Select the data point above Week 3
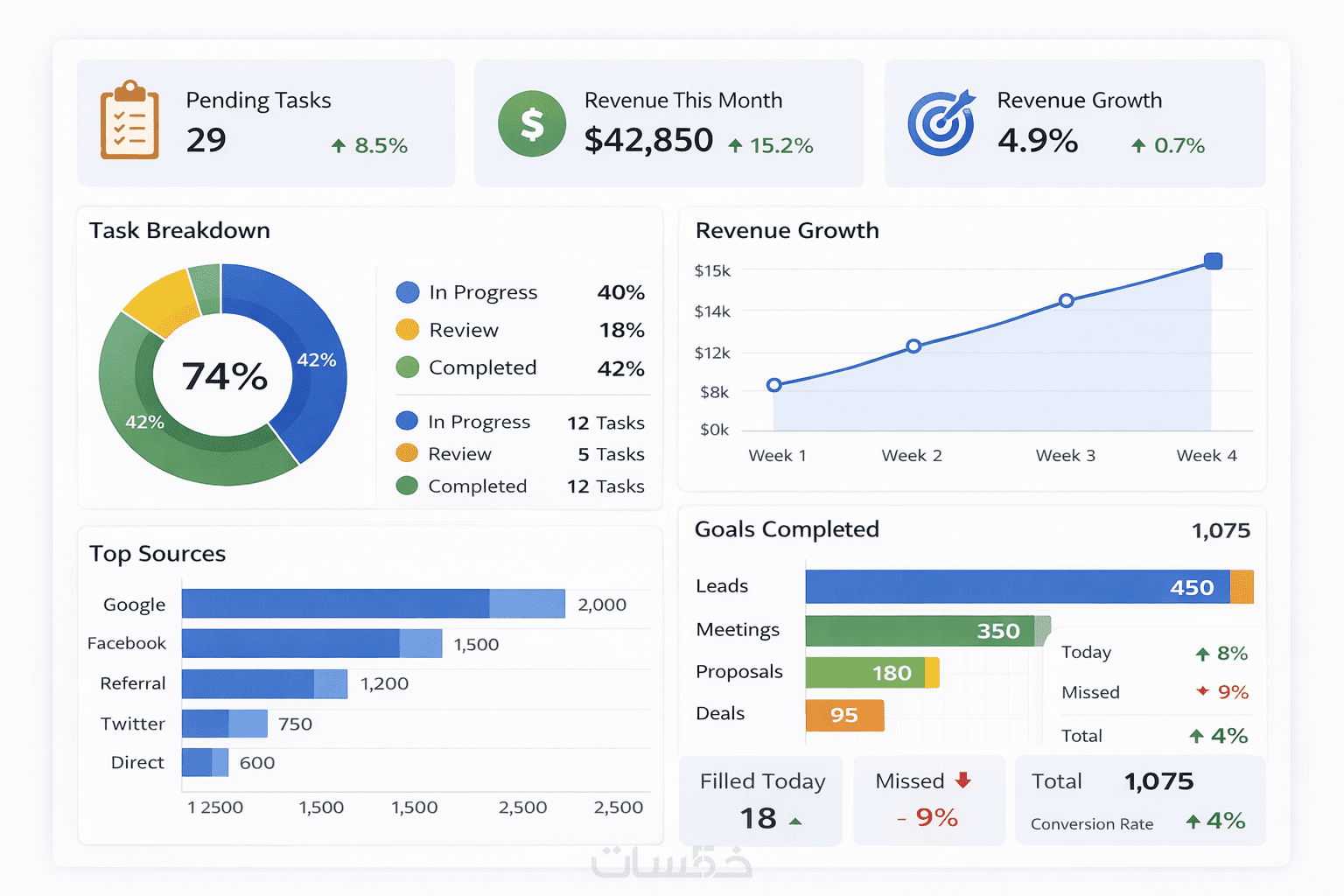1344x896 pixels. coord(1067,300)
